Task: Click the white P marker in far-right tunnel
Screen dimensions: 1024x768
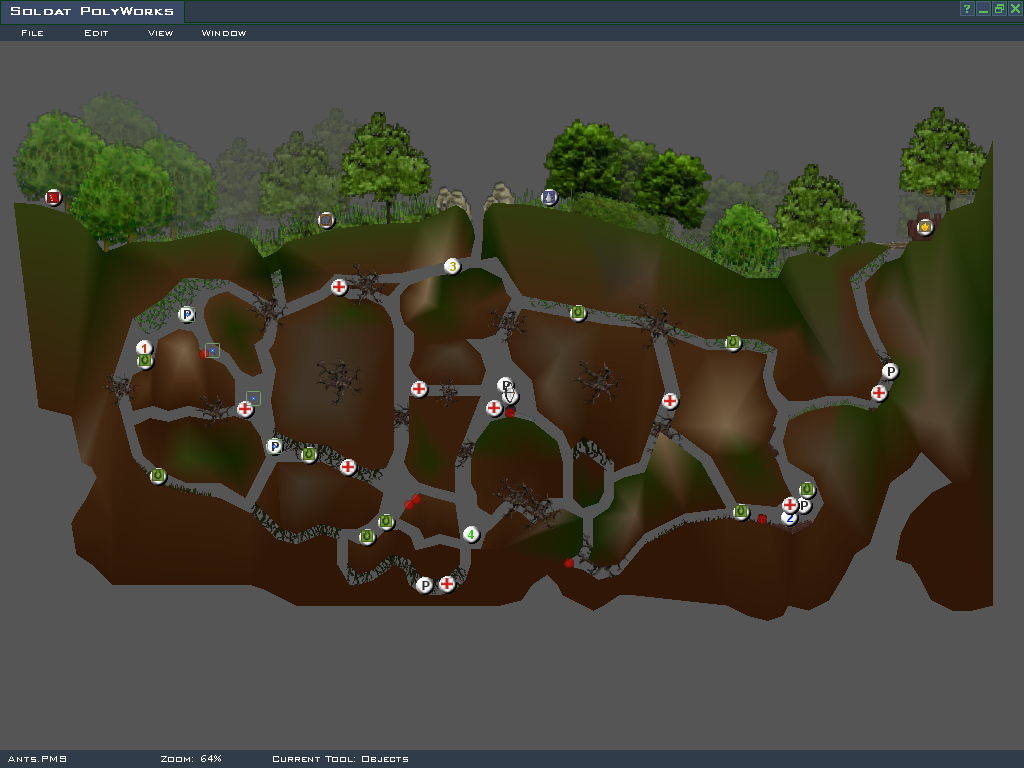Action: pyautogui.click(x=890, y=372)
